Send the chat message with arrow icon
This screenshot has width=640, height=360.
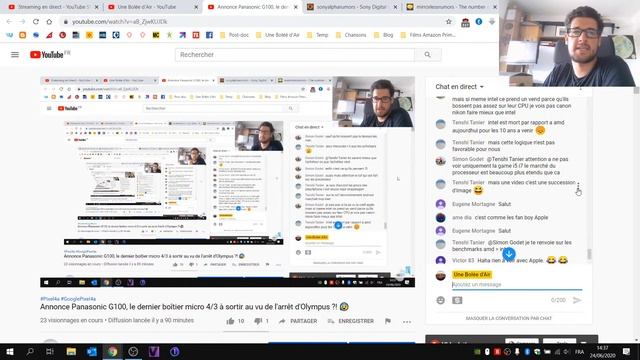pos(577,300)
